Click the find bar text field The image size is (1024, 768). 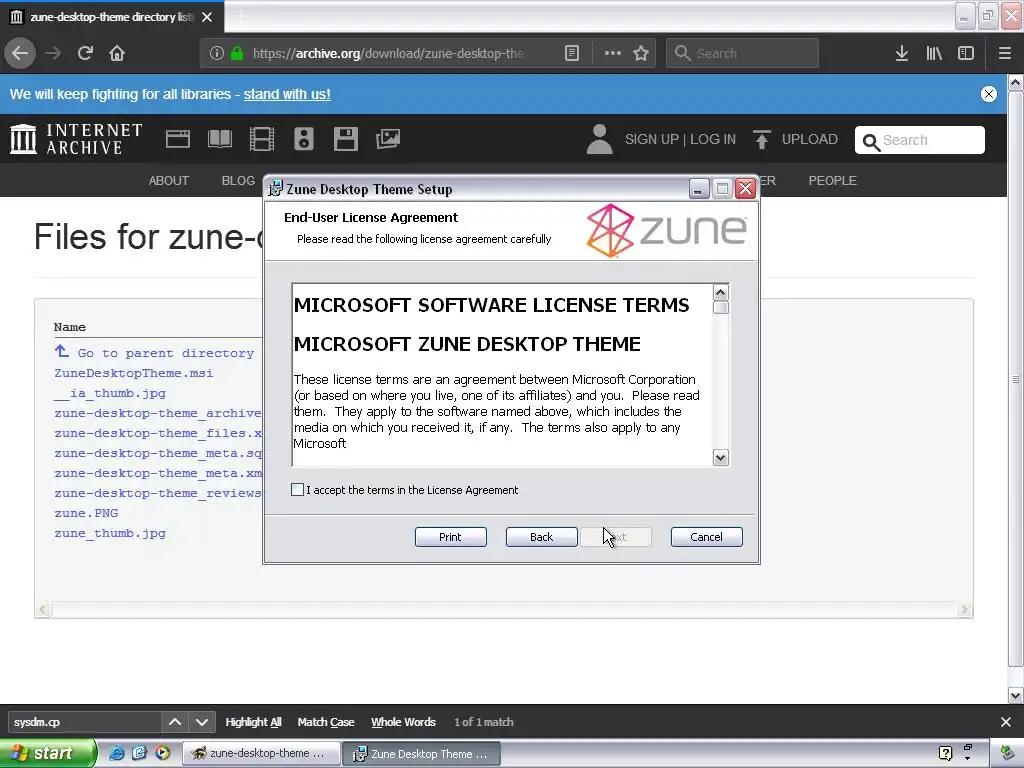[x=84, y=722]
